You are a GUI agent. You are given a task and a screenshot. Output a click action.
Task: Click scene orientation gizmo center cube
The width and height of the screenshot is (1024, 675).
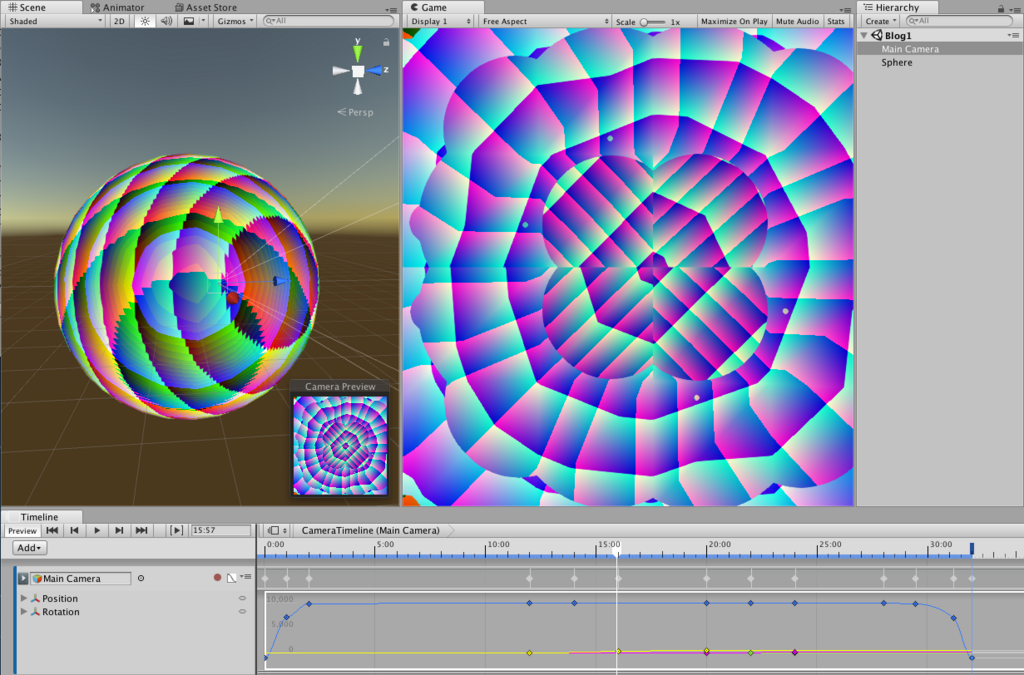(358, 71)
